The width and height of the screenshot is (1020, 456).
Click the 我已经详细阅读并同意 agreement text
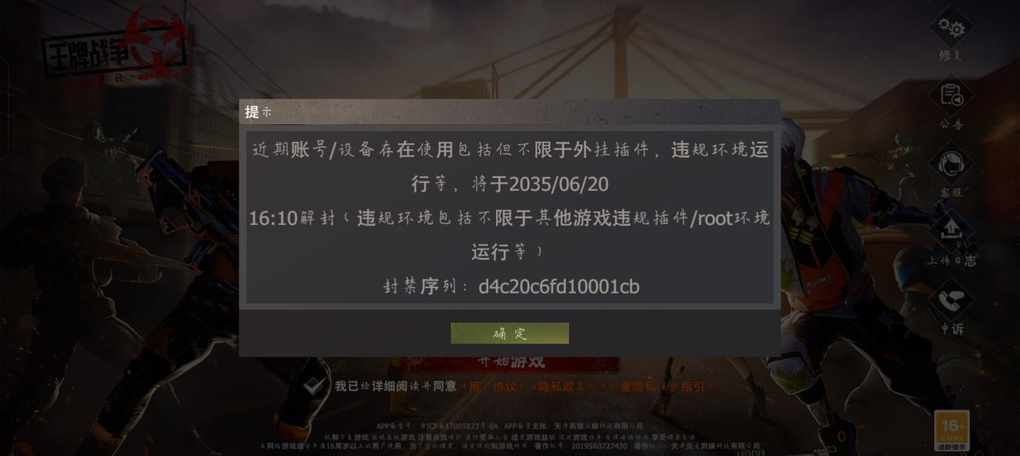(396, 386)
